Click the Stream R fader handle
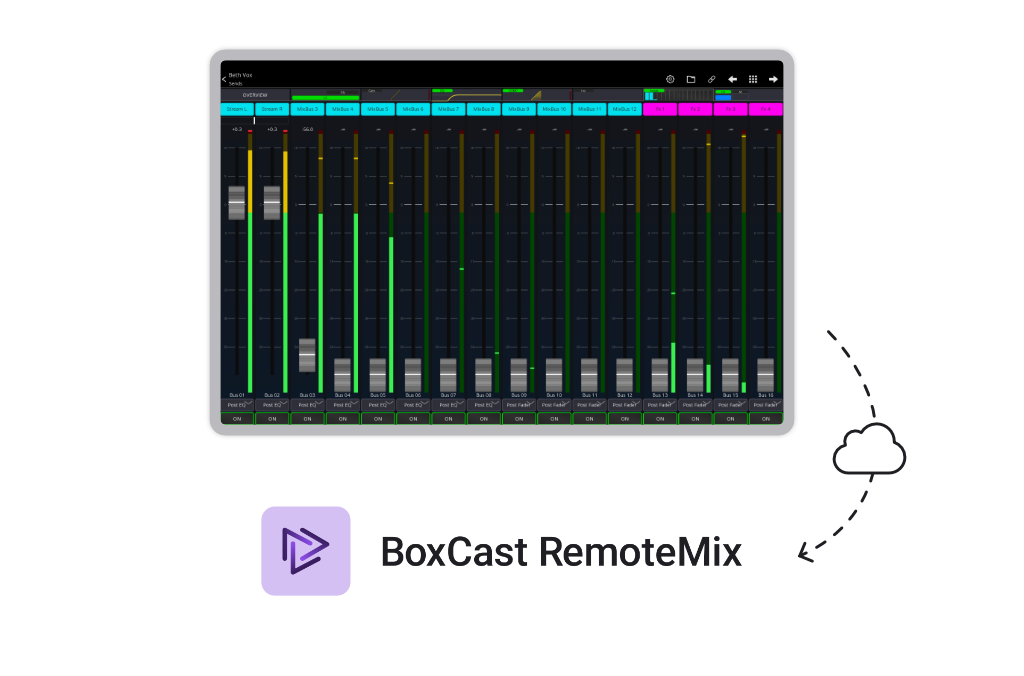Screen dimensions: 1024x676 pos(272,202)
